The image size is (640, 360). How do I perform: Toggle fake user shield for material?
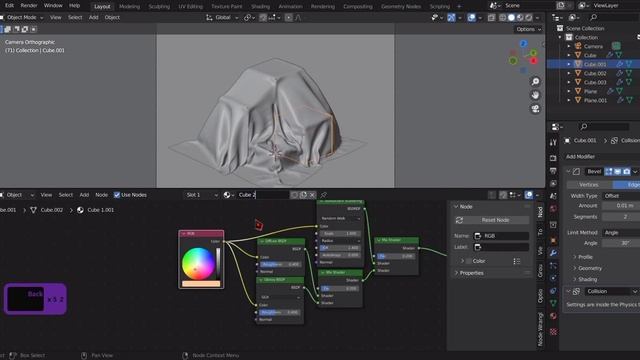click(x=294, y=195)
